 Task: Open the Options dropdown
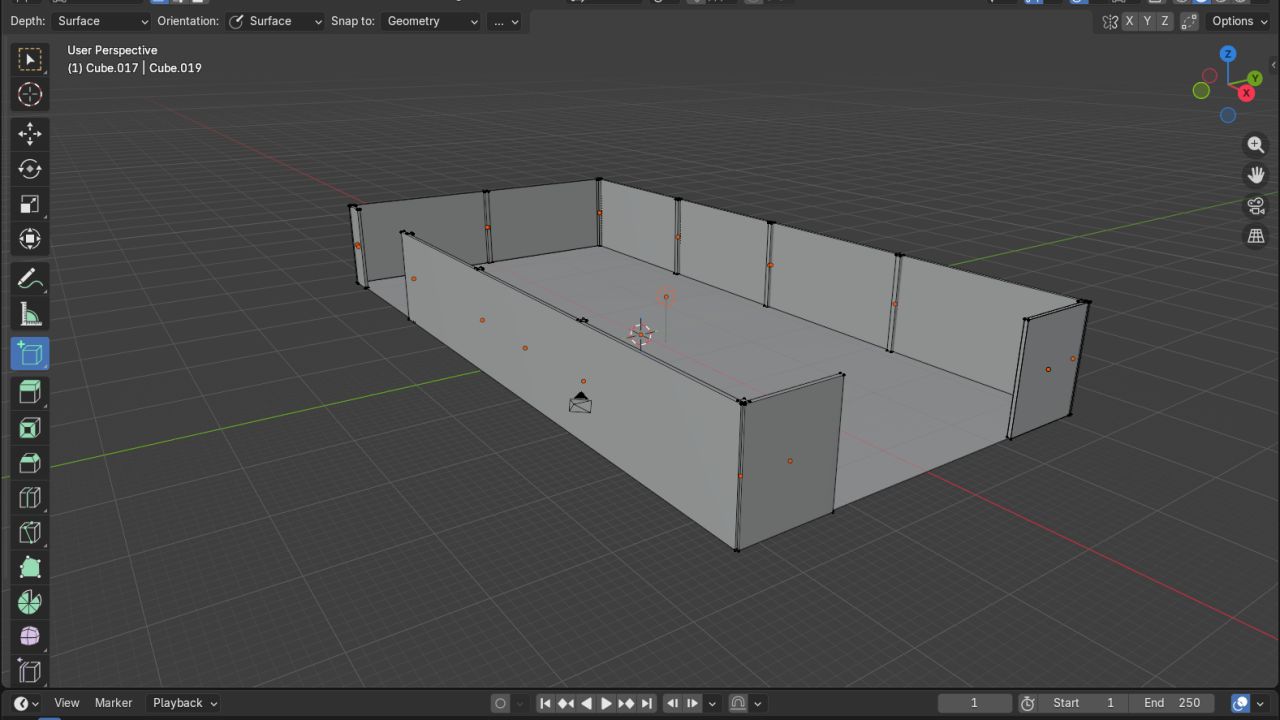[x=1238, y=21]
